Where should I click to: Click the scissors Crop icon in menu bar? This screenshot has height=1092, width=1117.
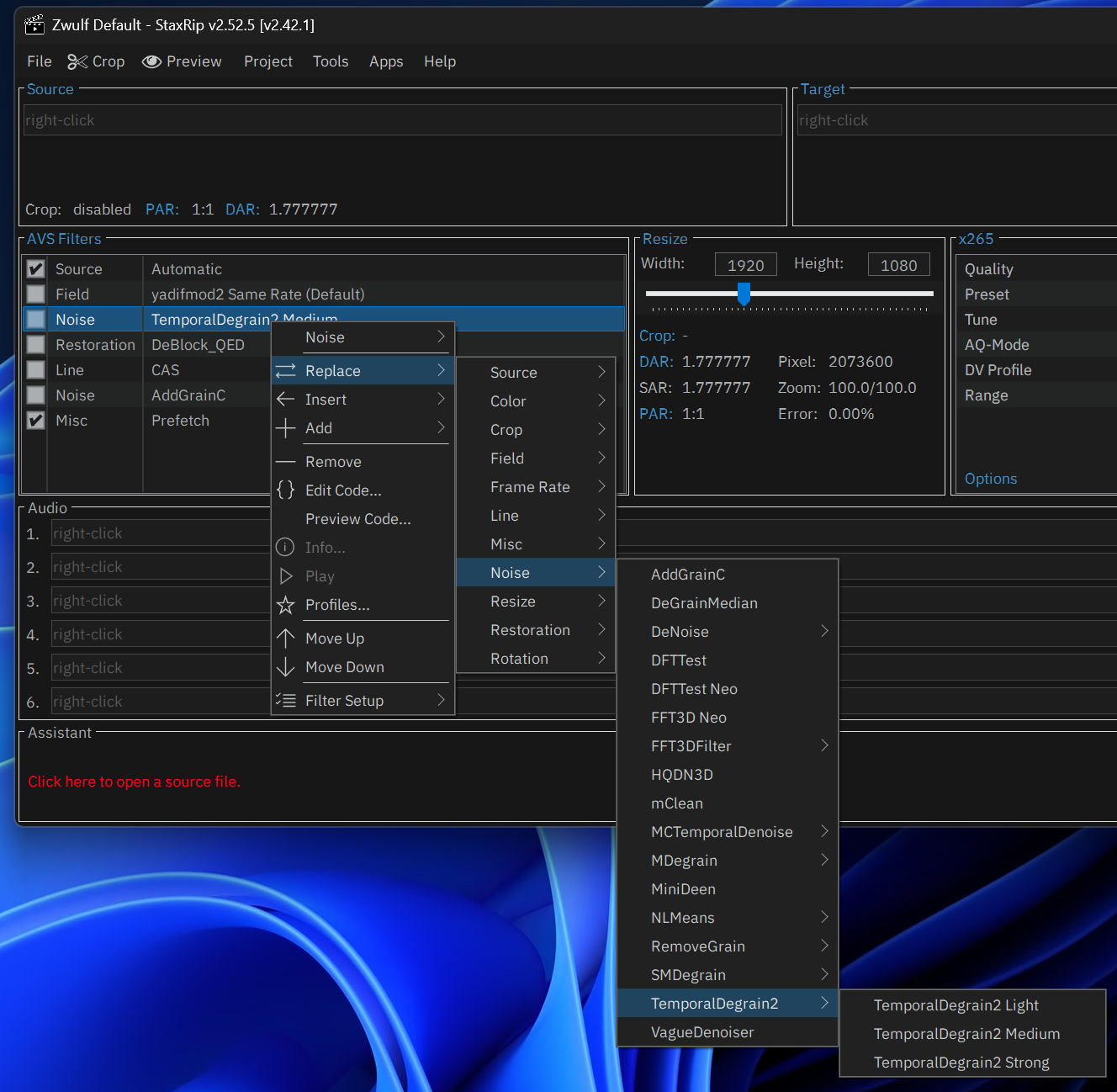[x=77, y=61]
